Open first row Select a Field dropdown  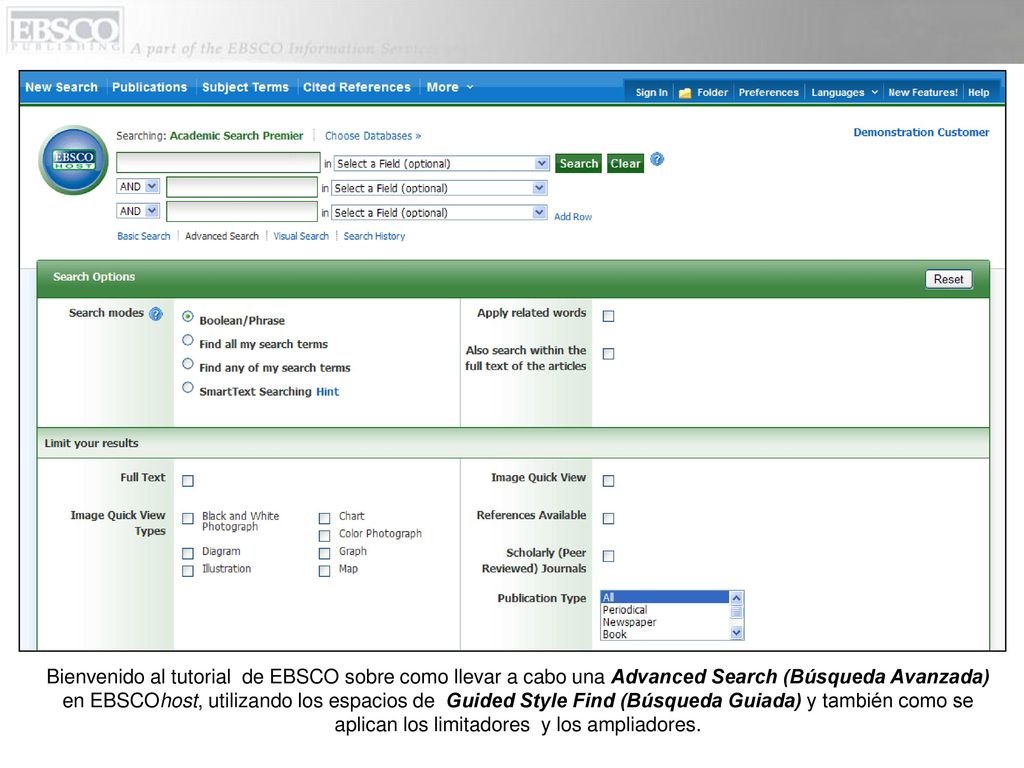point(441,163)
